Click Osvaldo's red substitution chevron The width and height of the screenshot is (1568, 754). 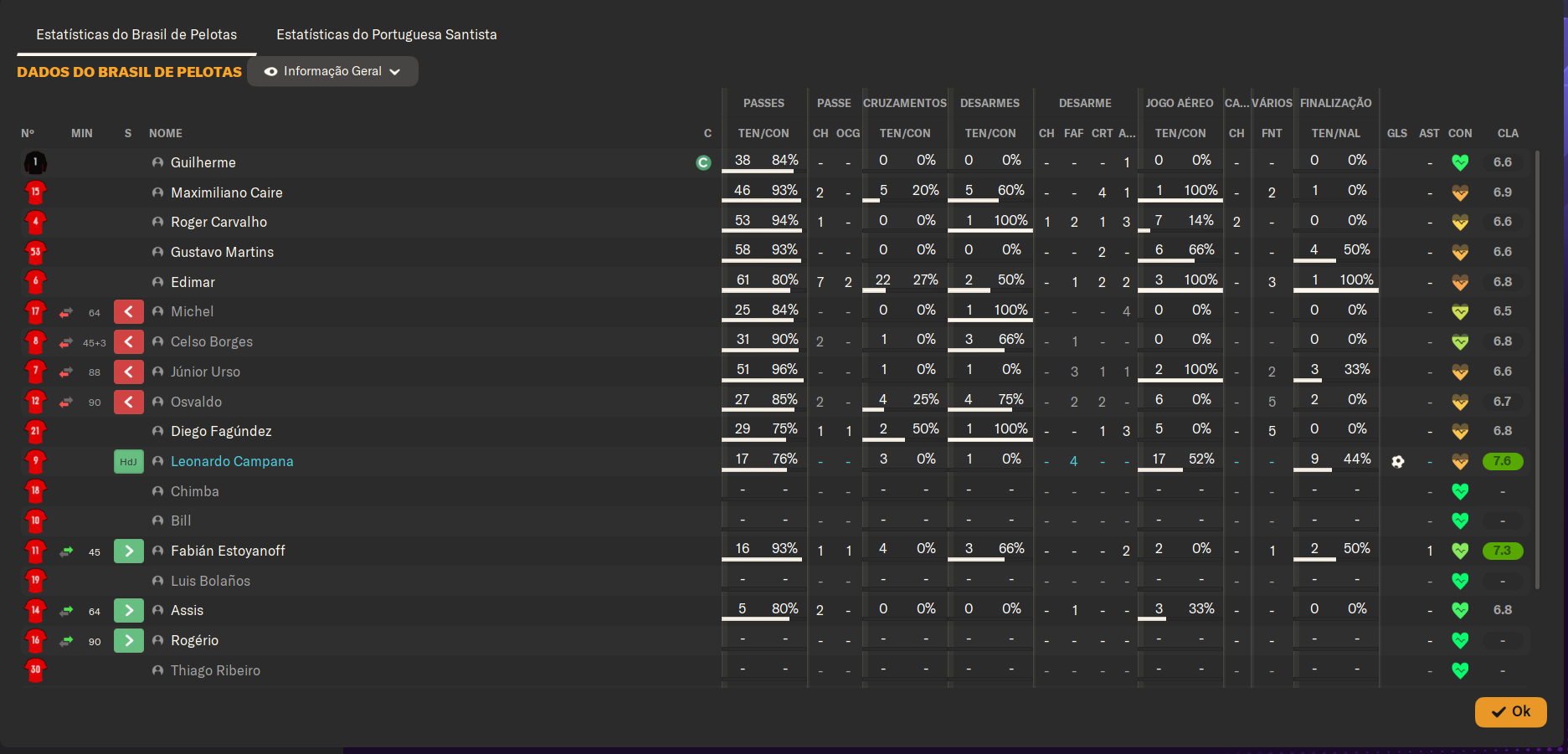tap(129, 402)
